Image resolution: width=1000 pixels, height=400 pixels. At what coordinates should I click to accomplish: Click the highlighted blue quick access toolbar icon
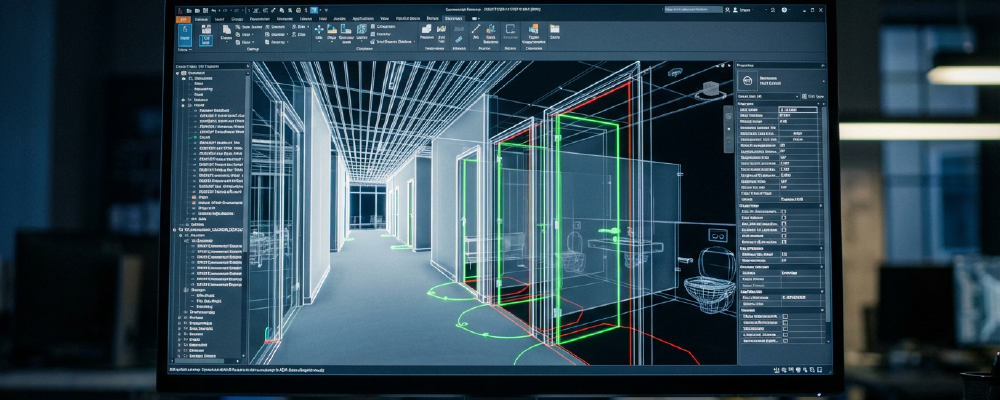pos(314,10)
